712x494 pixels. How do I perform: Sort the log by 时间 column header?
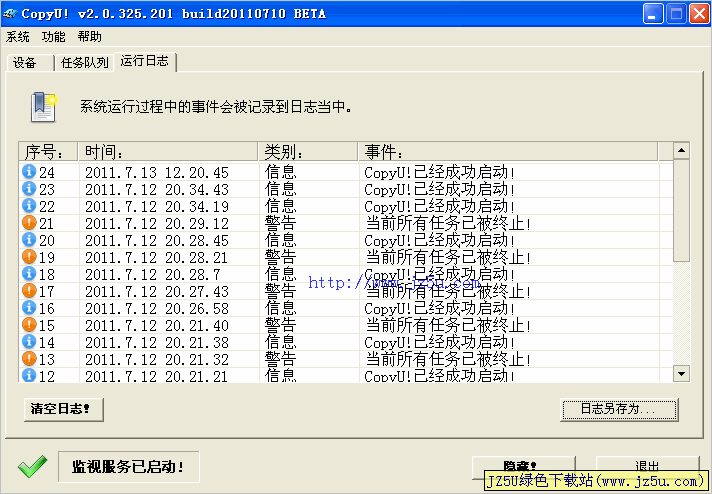click(168, 152)
